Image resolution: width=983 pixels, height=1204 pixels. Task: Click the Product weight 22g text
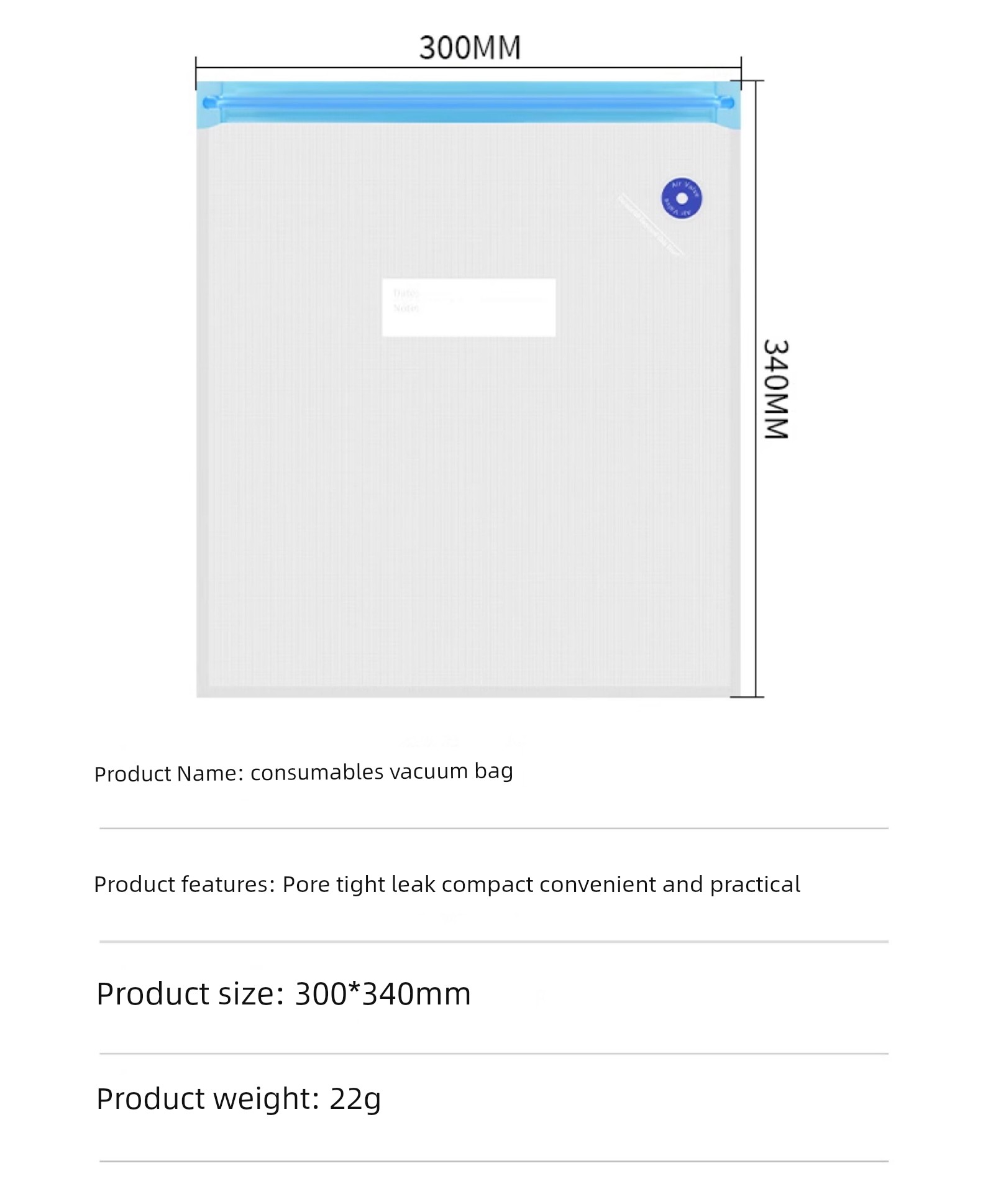pos(239,1099)
